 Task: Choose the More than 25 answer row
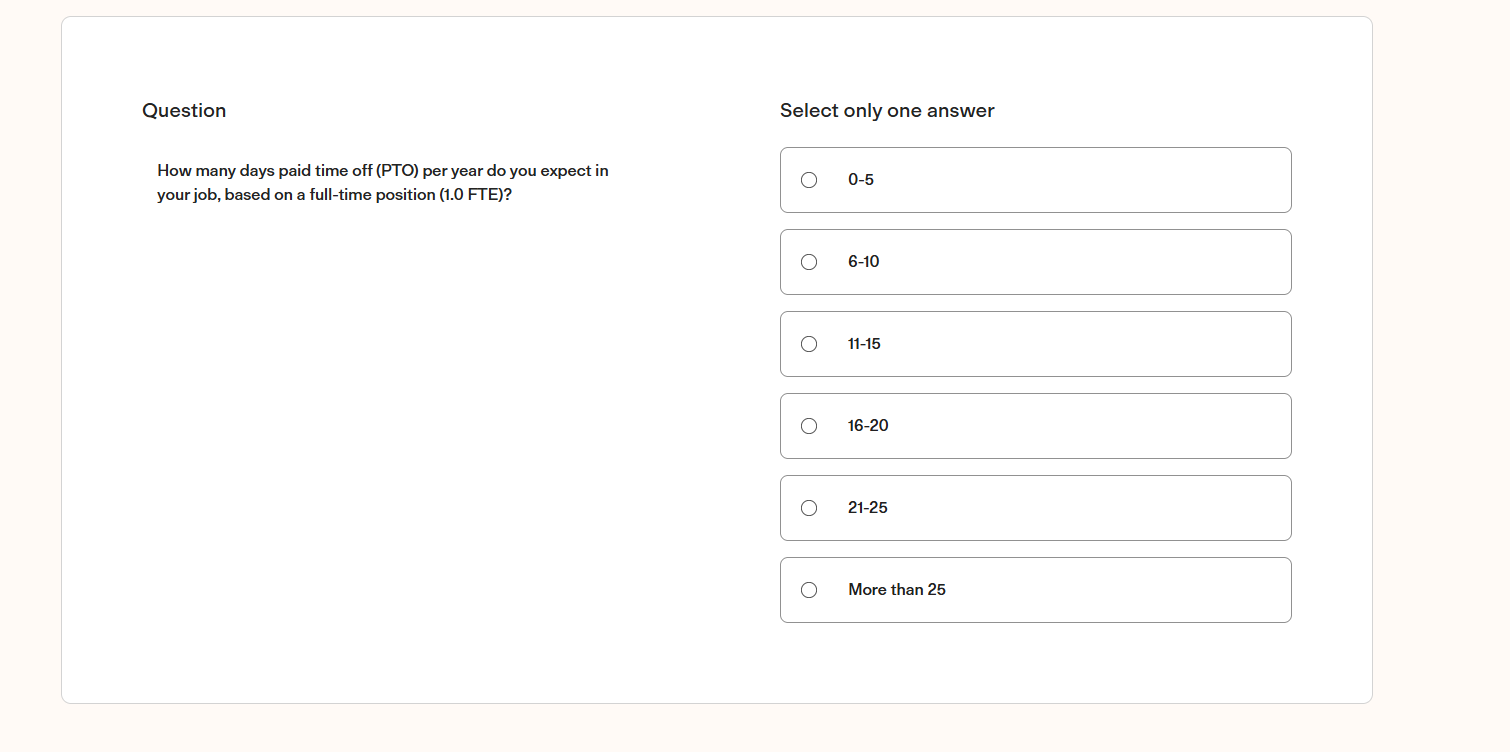(x=1035, y=590)
